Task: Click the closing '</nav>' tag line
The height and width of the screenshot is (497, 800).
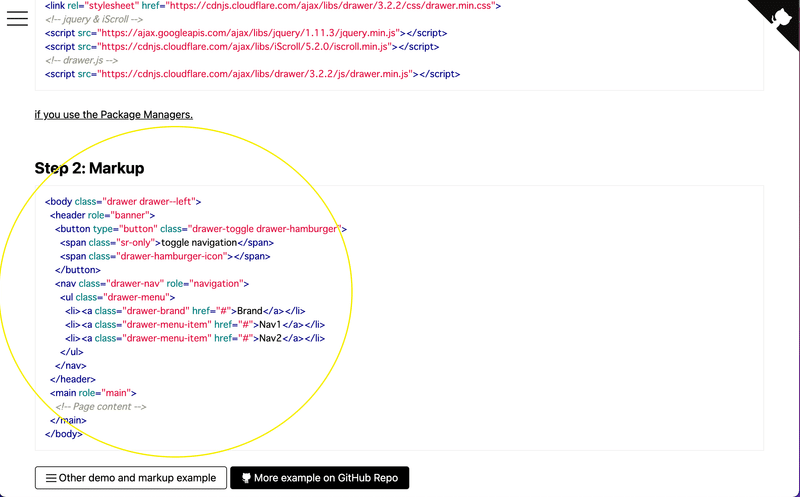Action: pyautogui.click(x=71, y=366)
